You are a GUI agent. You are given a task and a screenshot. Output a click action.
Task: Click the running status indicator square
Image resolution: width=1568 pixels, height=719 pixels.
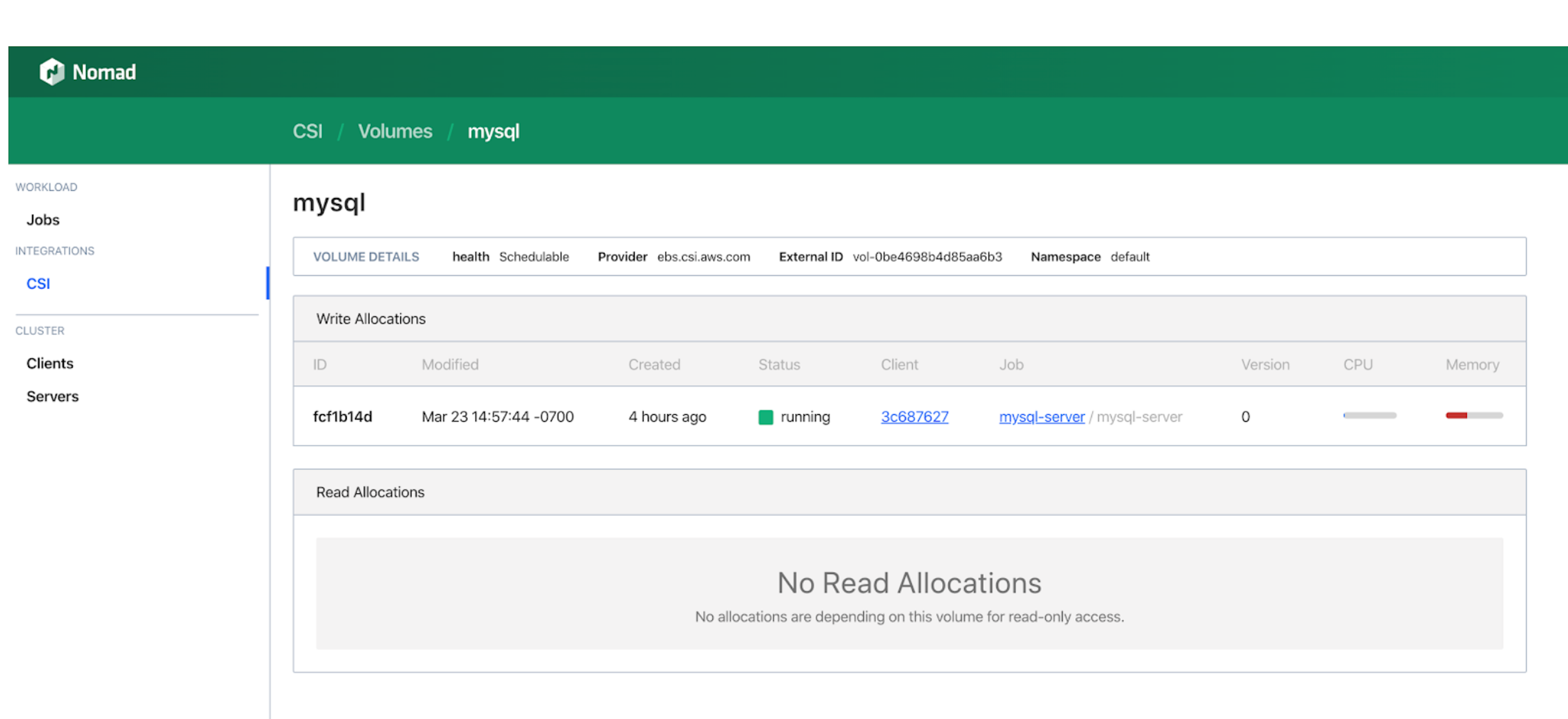[x=766, y=416]
